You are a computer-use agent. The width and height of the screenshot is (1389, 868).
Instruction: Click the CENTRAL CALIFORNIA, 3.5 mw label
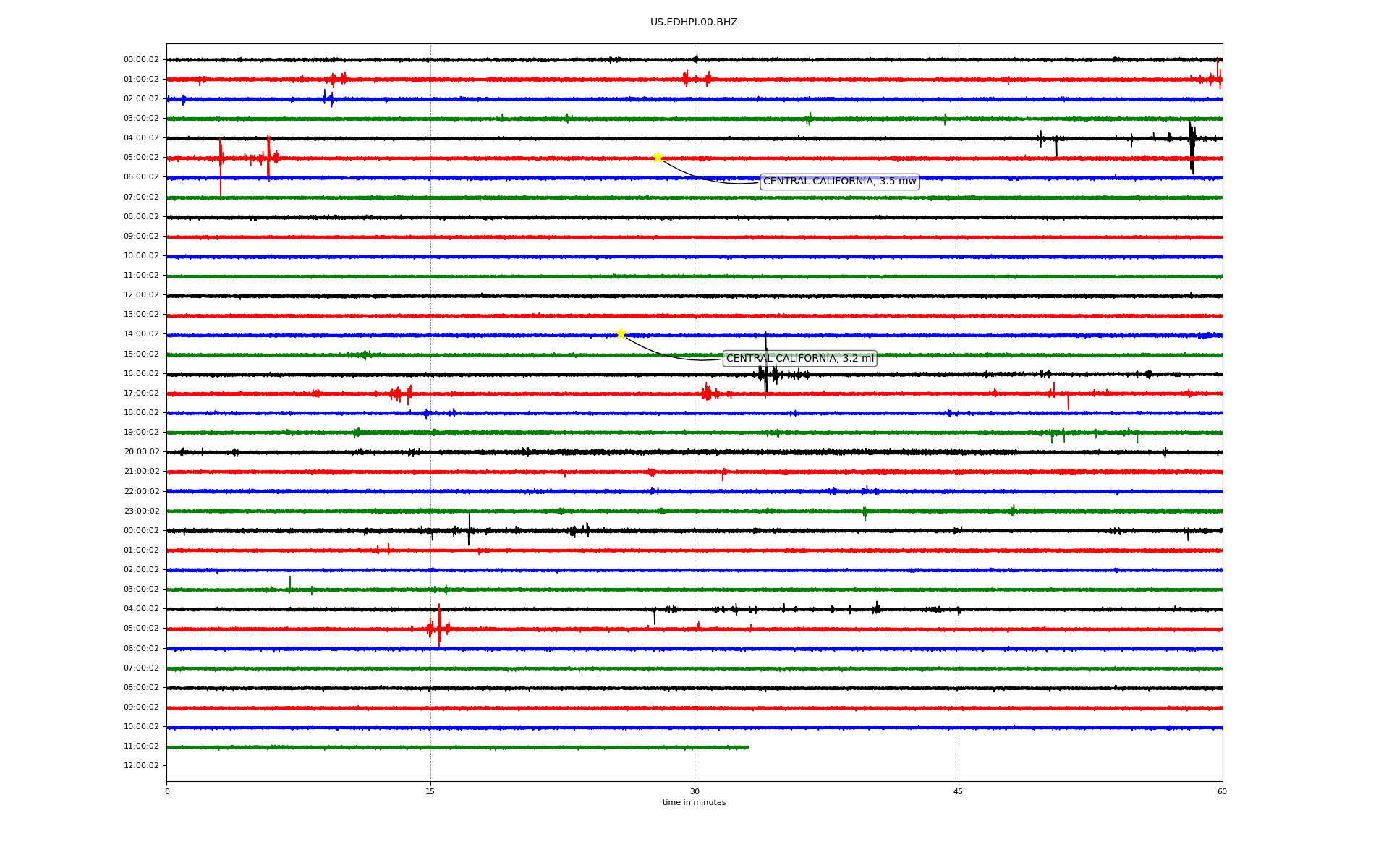pyautogui.click(x=839, y=182)
